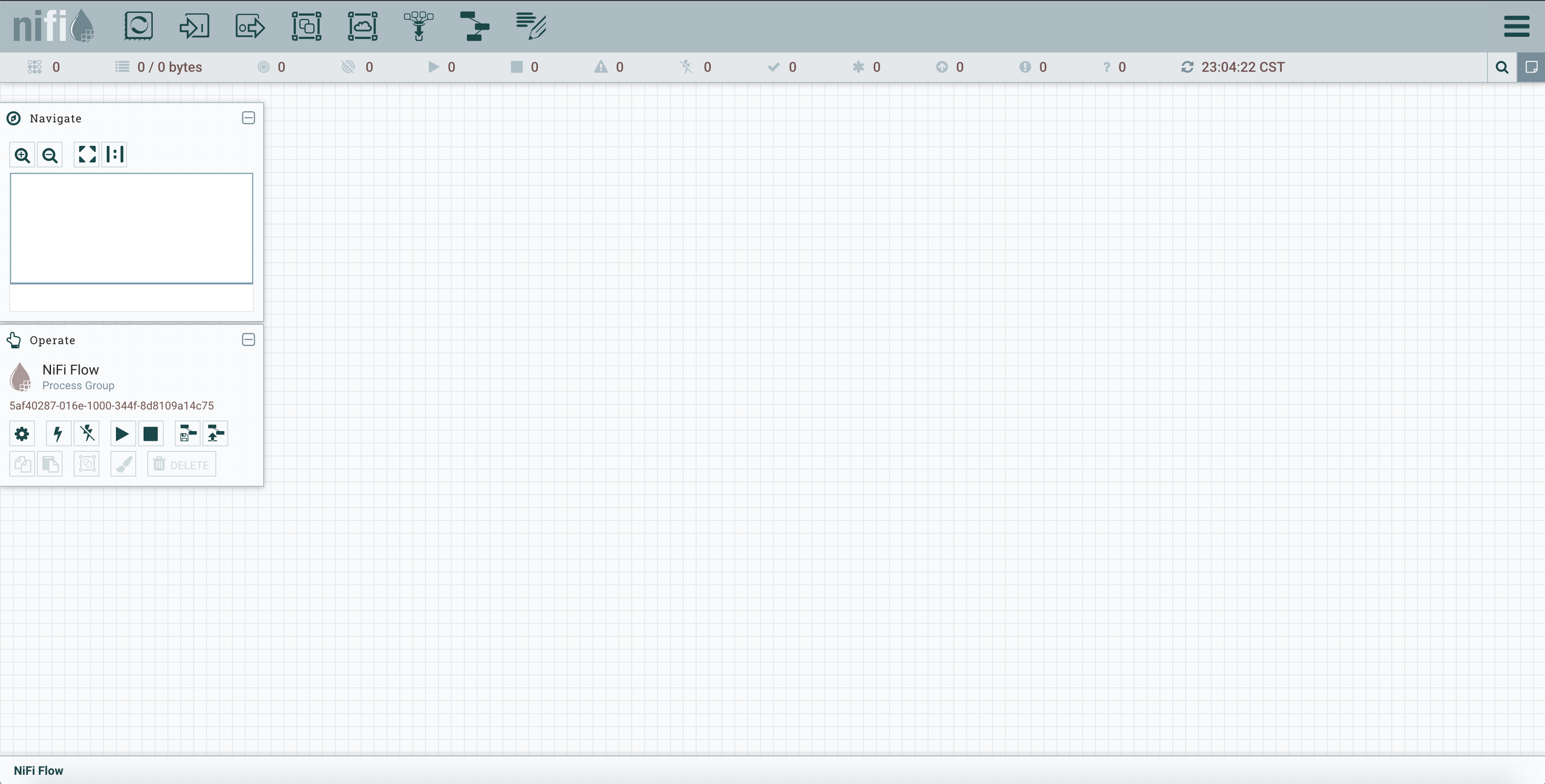Select the Template toolbar icon
1545x784 pixels.
[475, 27]
